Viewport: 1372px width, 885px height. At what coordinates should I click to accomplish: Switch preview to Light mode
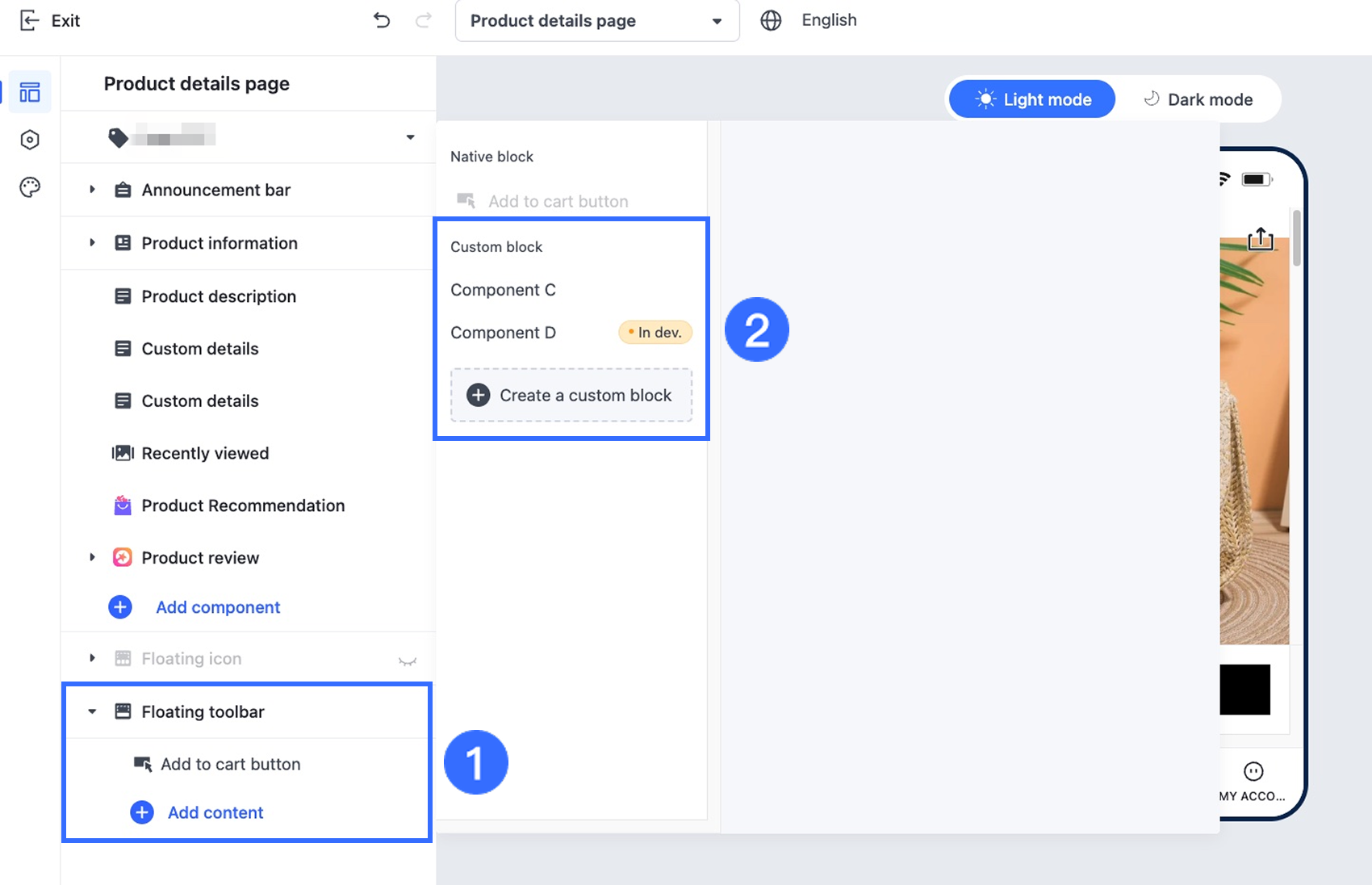(x=1032, y=99)
